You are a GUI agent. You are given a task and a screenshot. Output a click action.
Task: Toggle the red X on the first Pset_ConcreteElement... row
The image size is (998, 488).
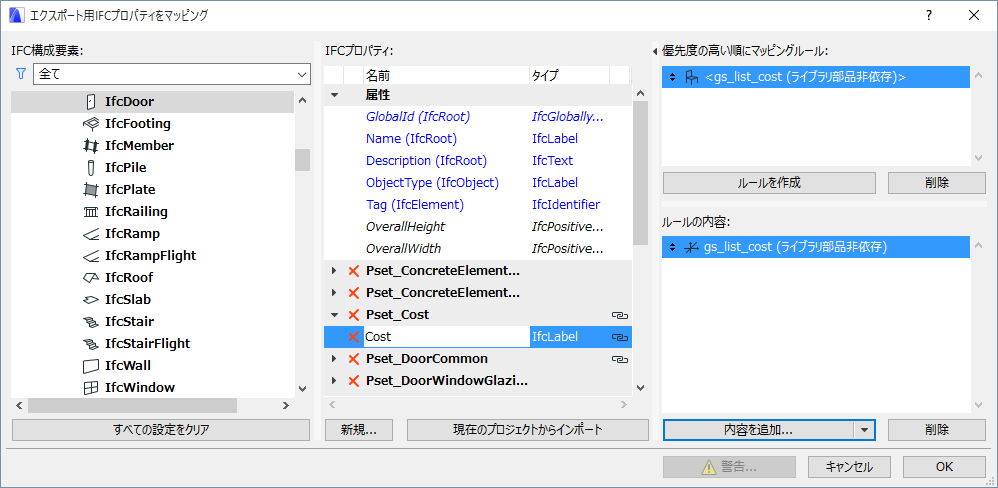(354, 271)
